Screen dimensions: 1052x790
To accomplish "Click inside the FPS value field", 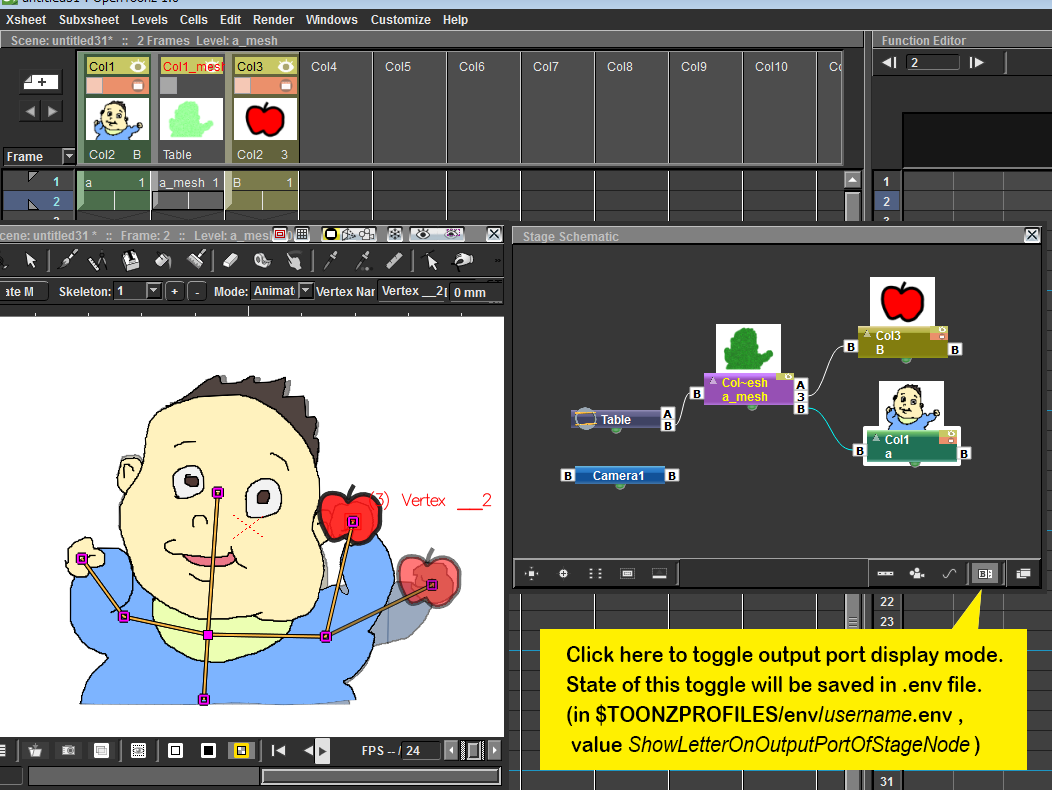I will pyautogui.click(x=420, y=750).
